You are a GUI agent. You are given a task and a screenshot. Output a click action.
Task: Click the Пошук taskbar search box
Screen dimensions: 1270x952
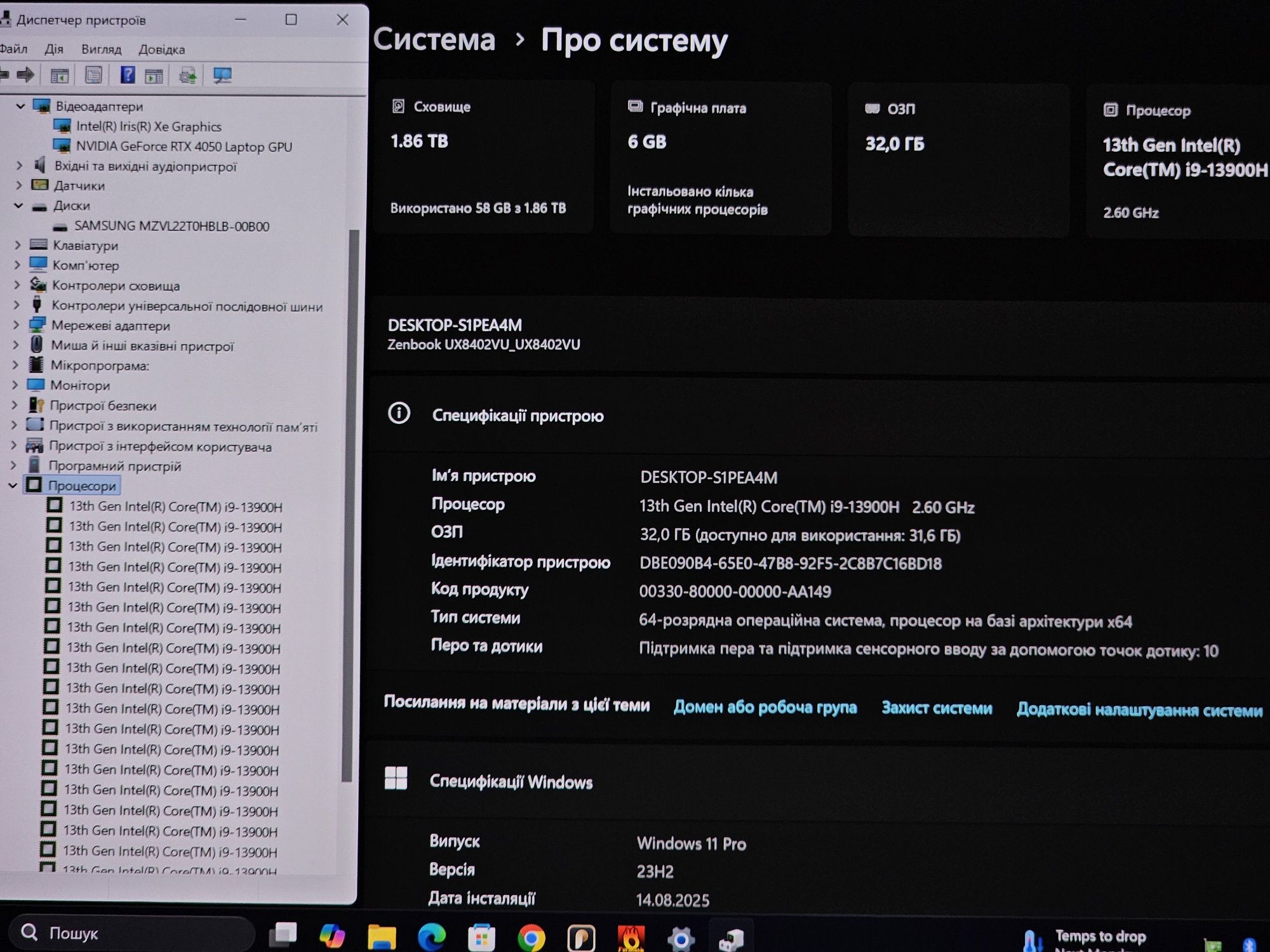tap(132, 932)
